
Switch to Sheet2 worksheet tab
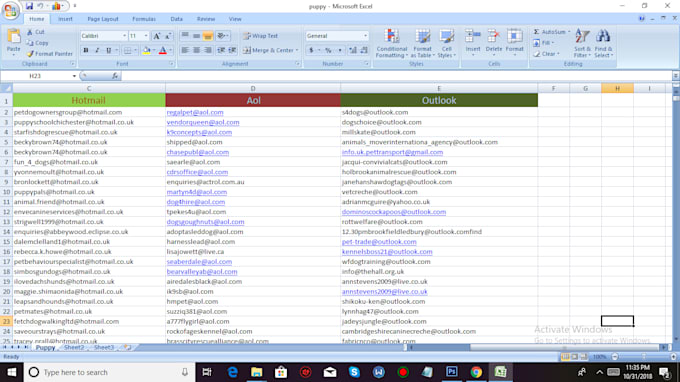74,347
